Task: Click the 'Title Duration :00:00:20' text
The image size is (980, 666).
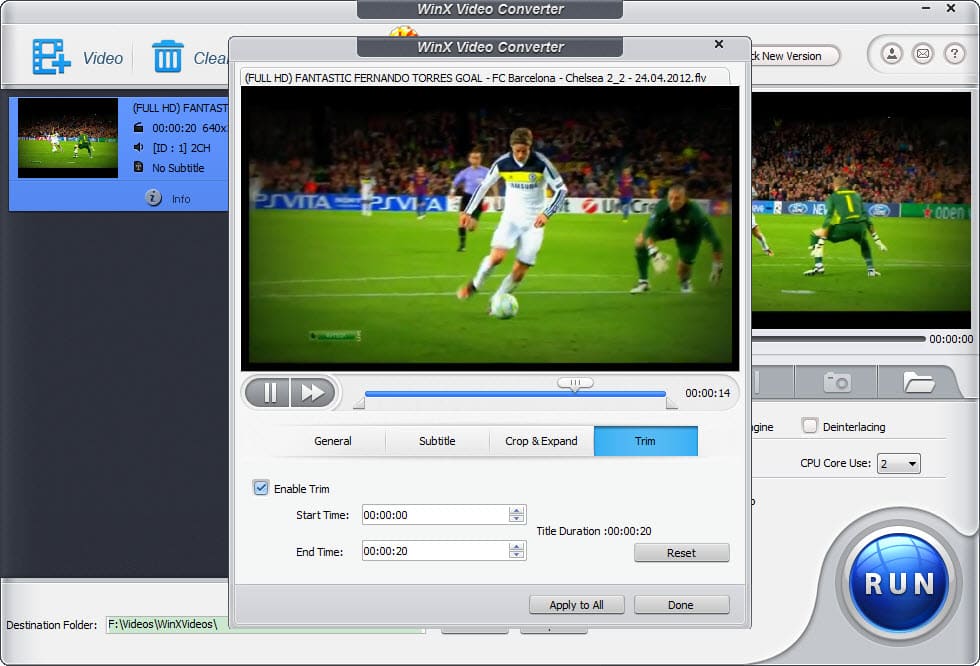Action: [x=594, y=531]
